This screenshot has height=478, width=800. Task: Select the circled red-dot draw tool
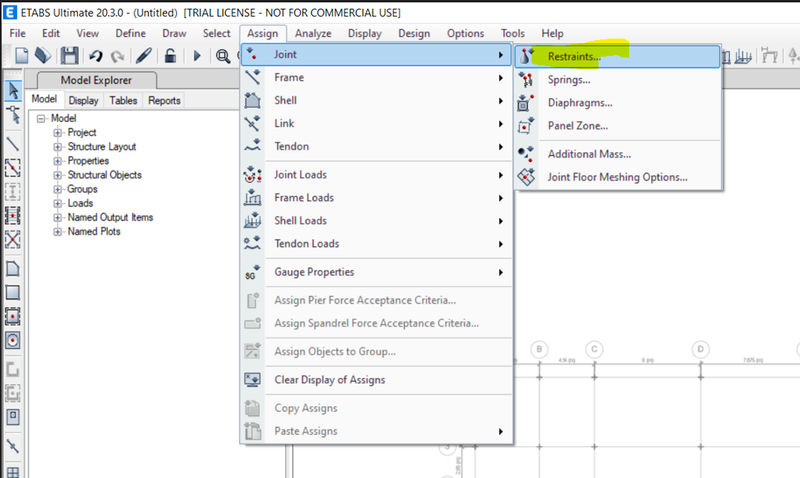click(13, 340)
